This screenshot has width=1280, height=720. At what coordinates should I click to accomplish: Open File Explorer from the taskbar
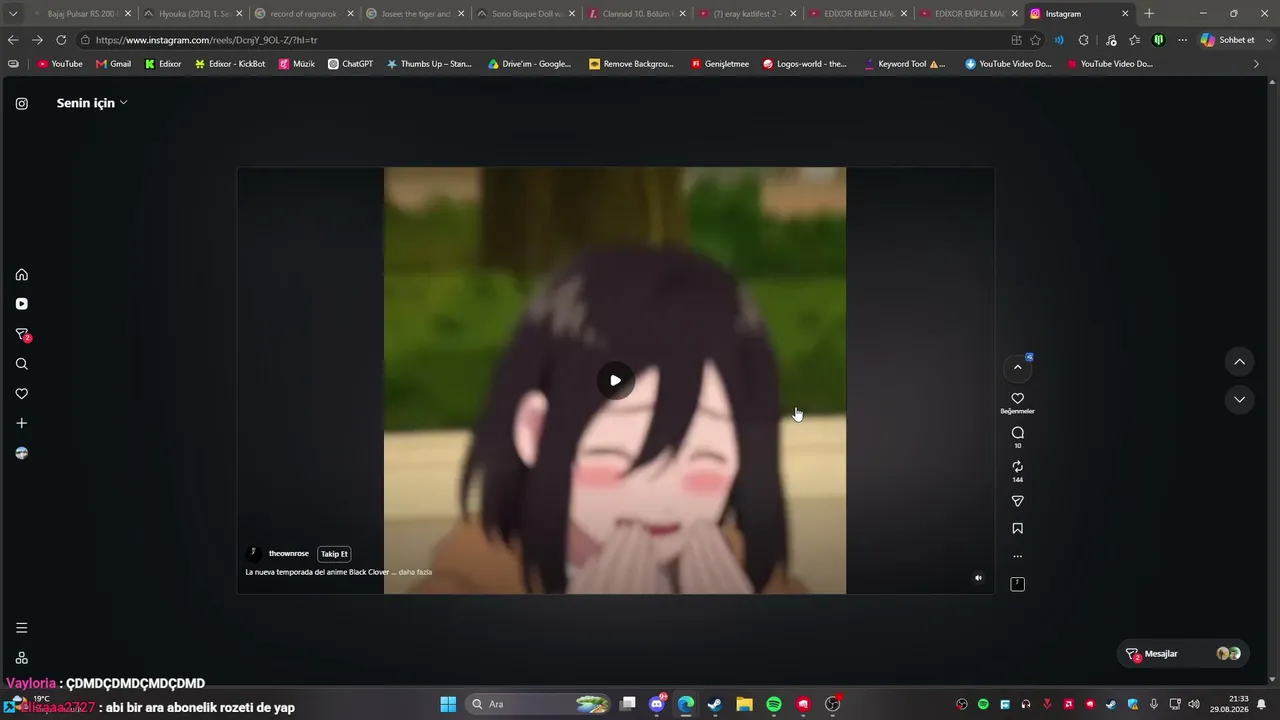(x=744, y=704)
